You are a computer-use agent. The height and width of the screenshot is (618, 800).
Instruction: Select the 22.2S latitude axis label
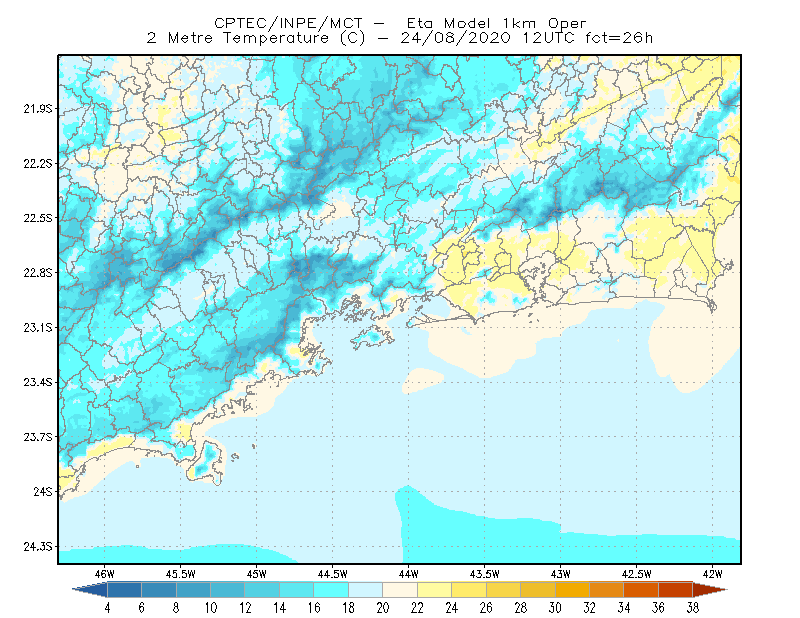click(37, 163)
